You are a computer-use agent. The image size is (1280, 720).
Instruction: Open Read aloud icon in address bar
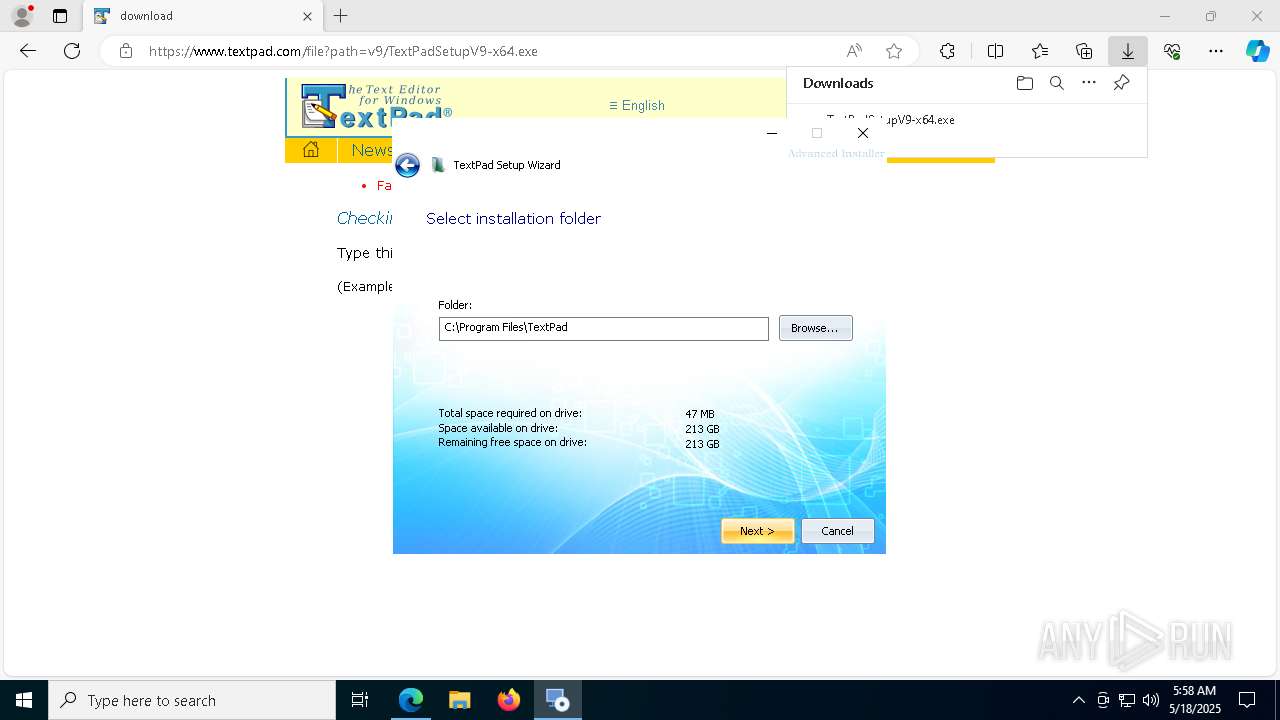(854, 51)
